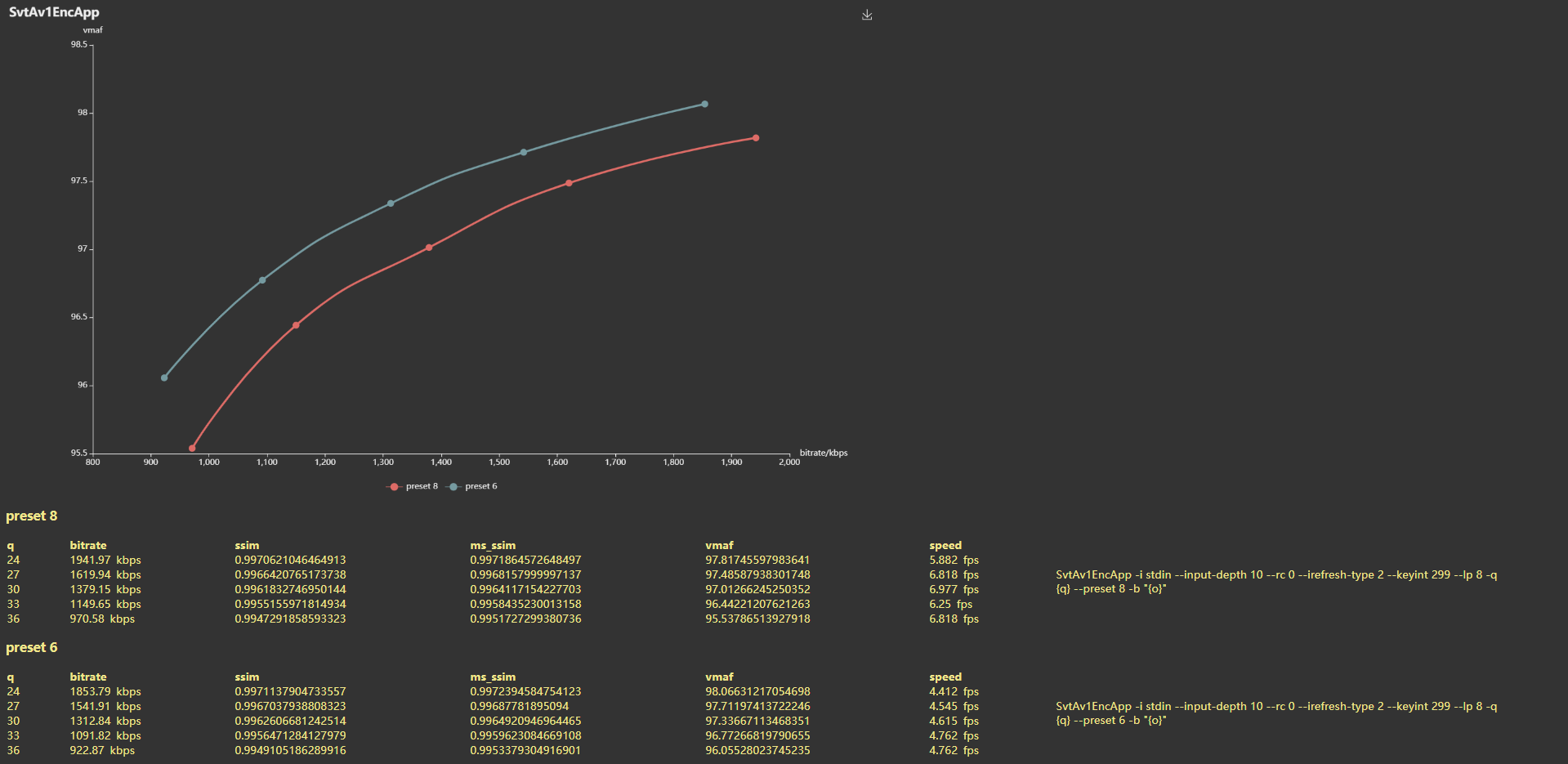This screenshot has width=1568, height=764.
Task: Toggle preset 8 series in legend
Action: click(412, 486)
